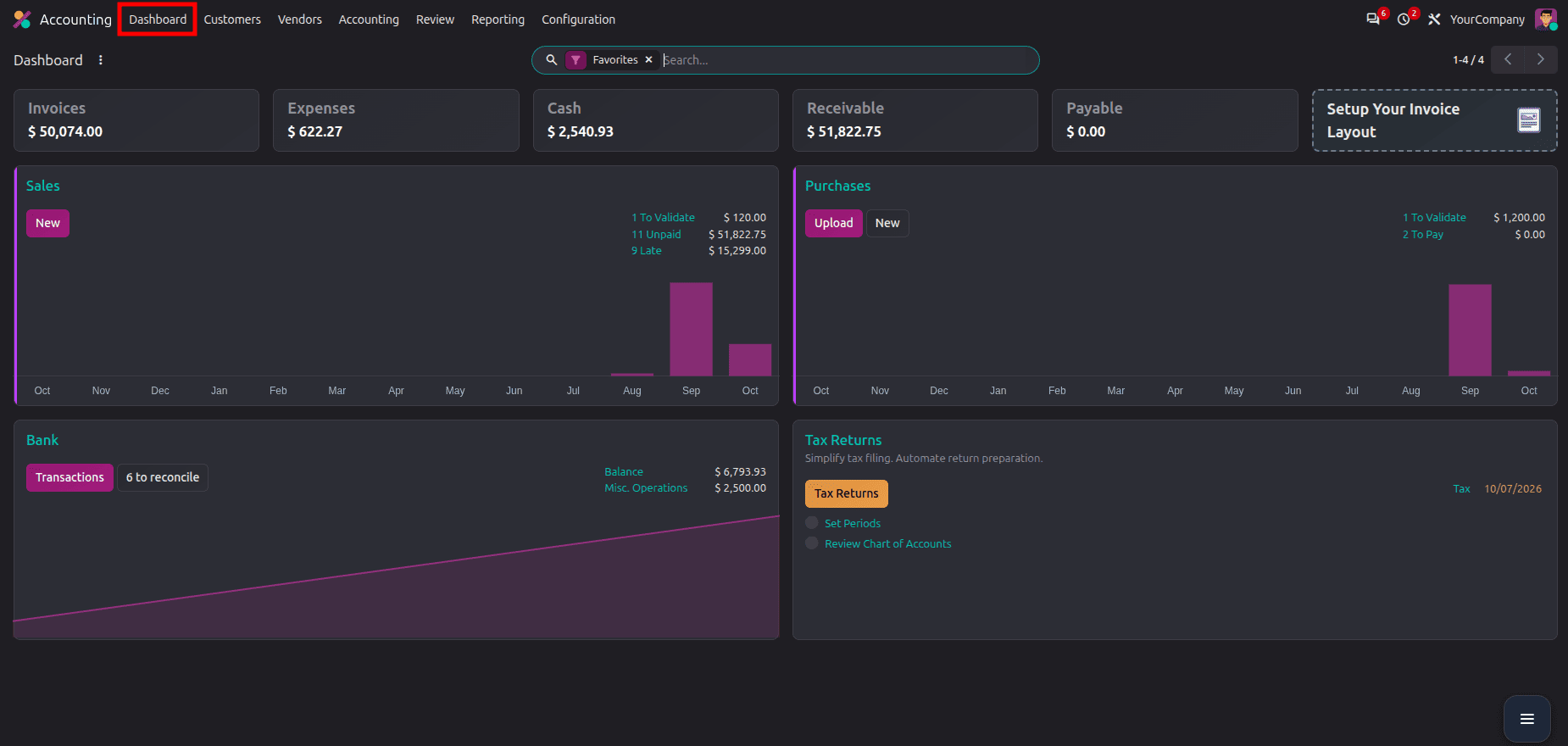Open the Configuration menu
The height and width of the screenshot is (746, 1568).
579,19
